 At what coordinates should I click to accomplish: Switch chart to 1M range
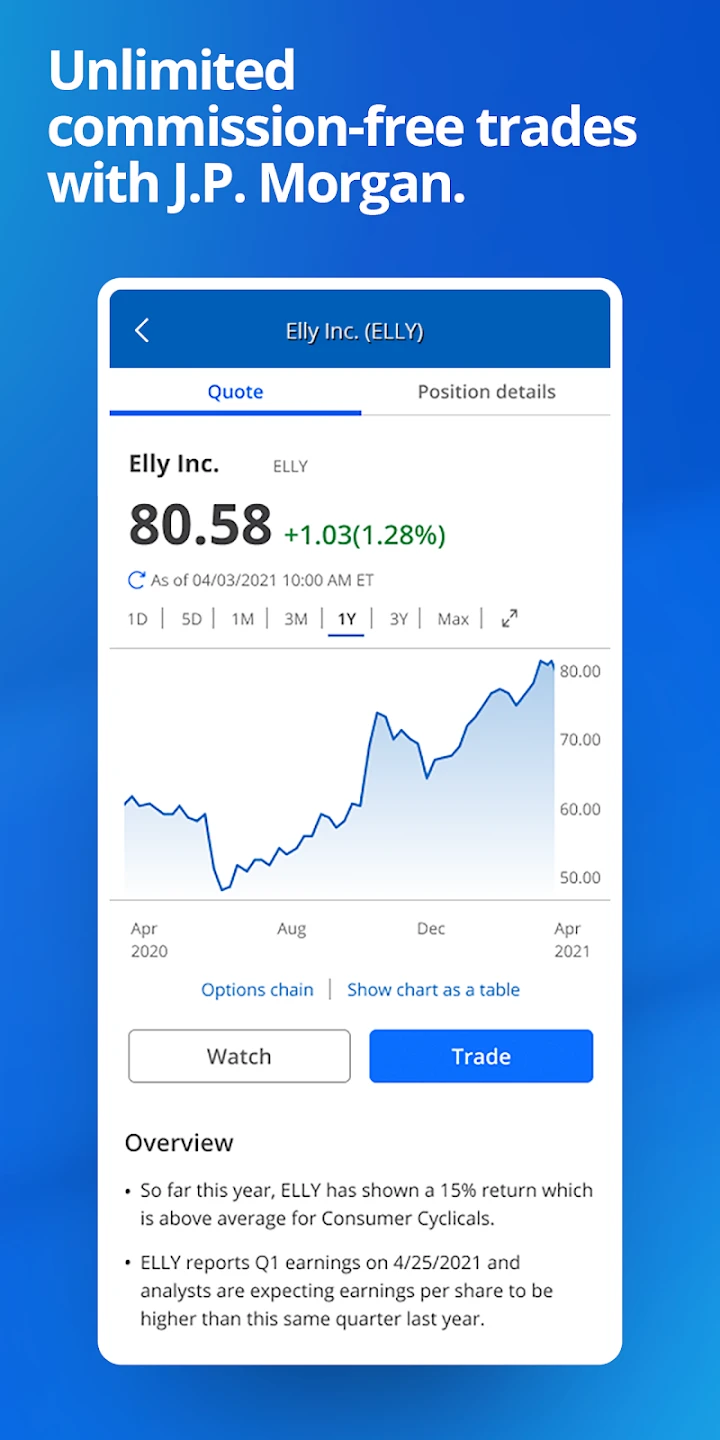point(243,619)
